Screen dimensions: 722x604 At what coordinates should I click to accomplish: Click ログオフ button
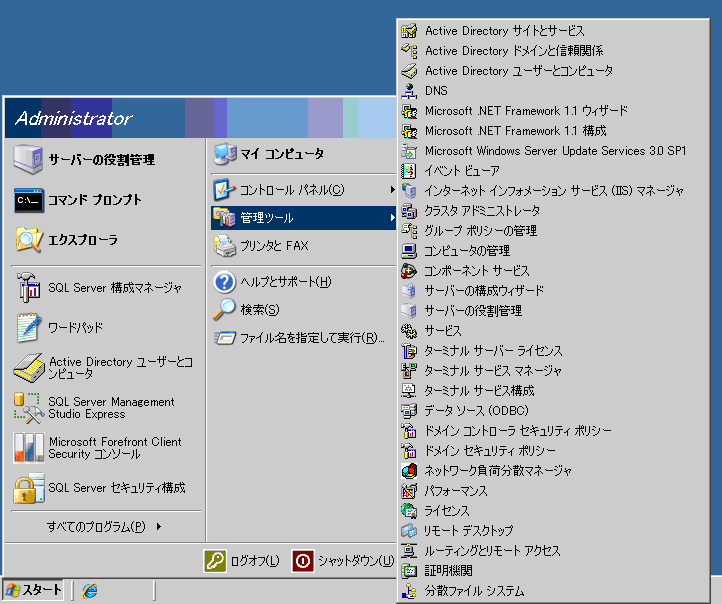coord(242,561)
